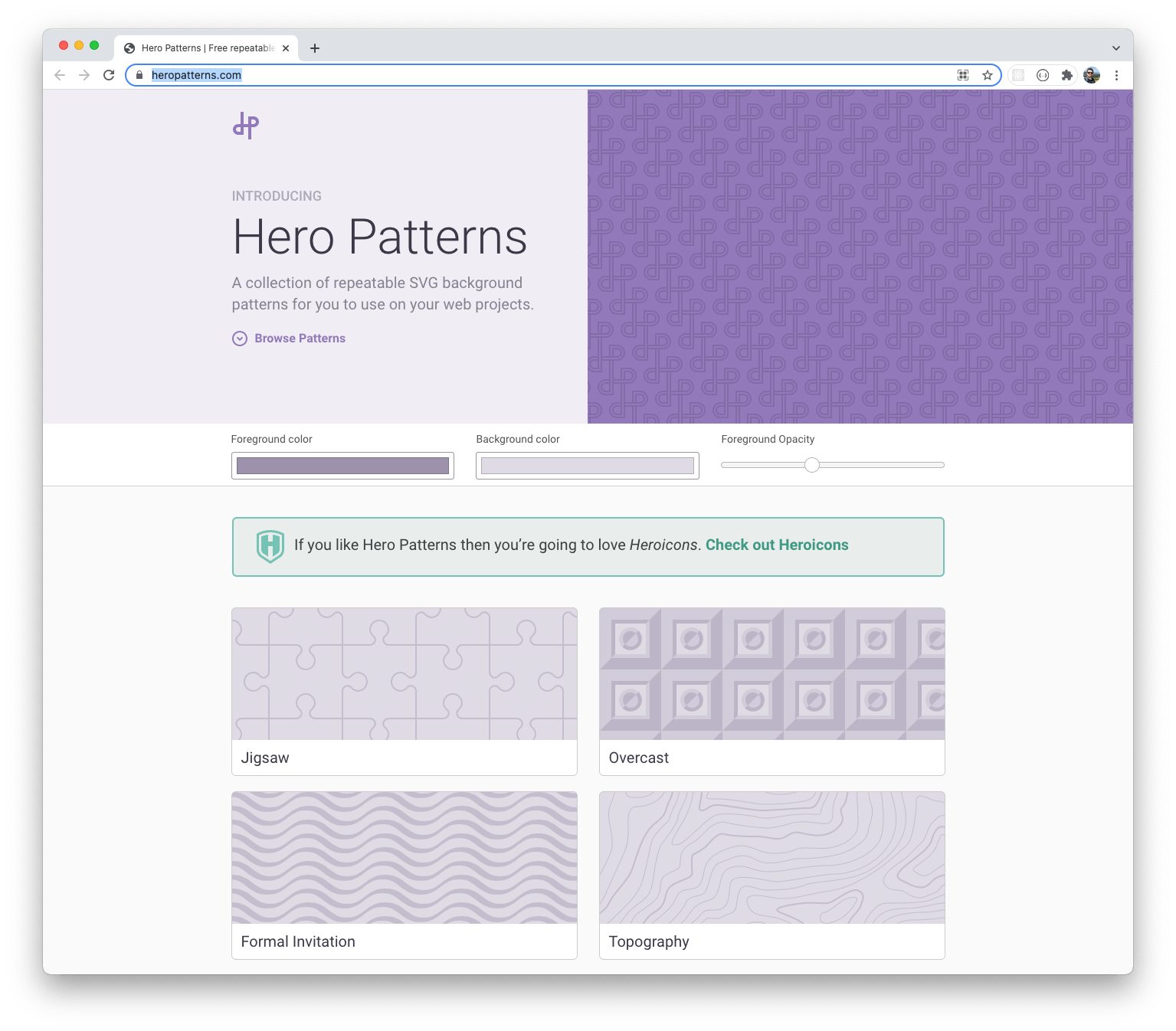Select the Overcast pattern thumbnail
This screenshot has height=1031, width=1176.
point(772,674)
